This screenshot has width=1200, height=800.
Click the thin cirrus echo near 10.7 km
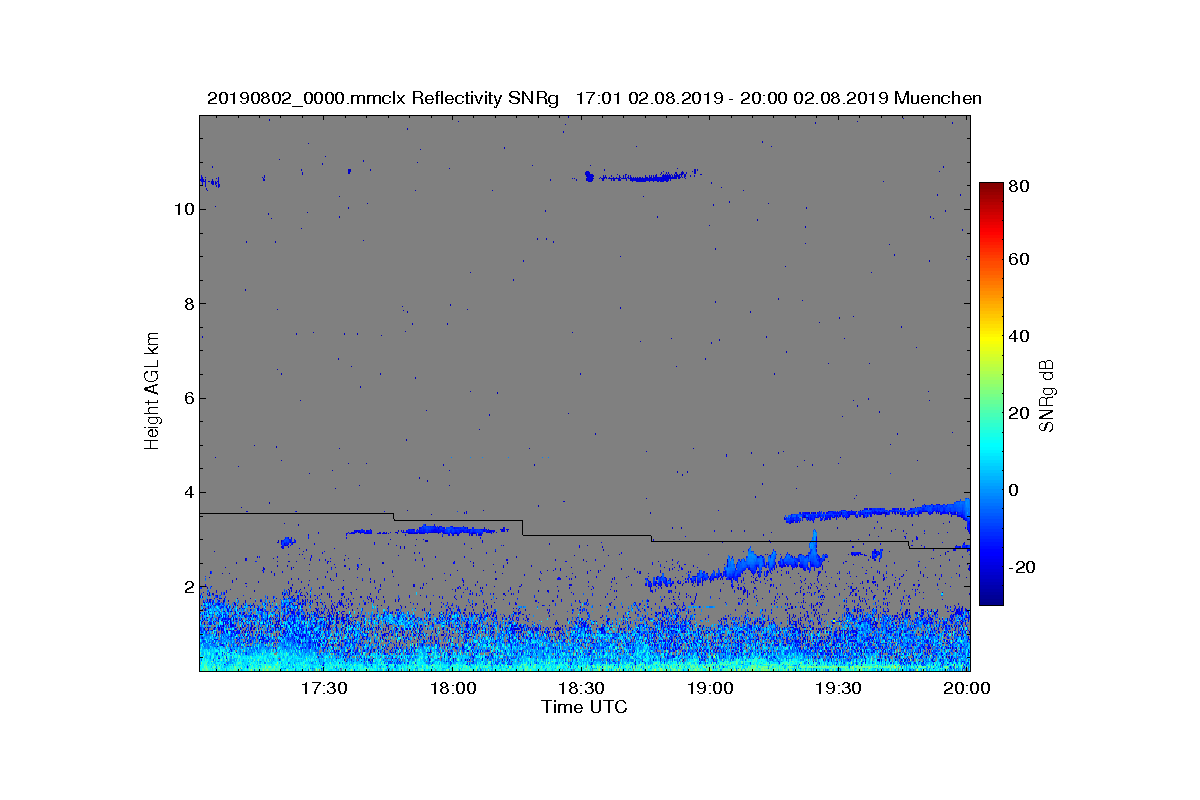tap(641, 176)
